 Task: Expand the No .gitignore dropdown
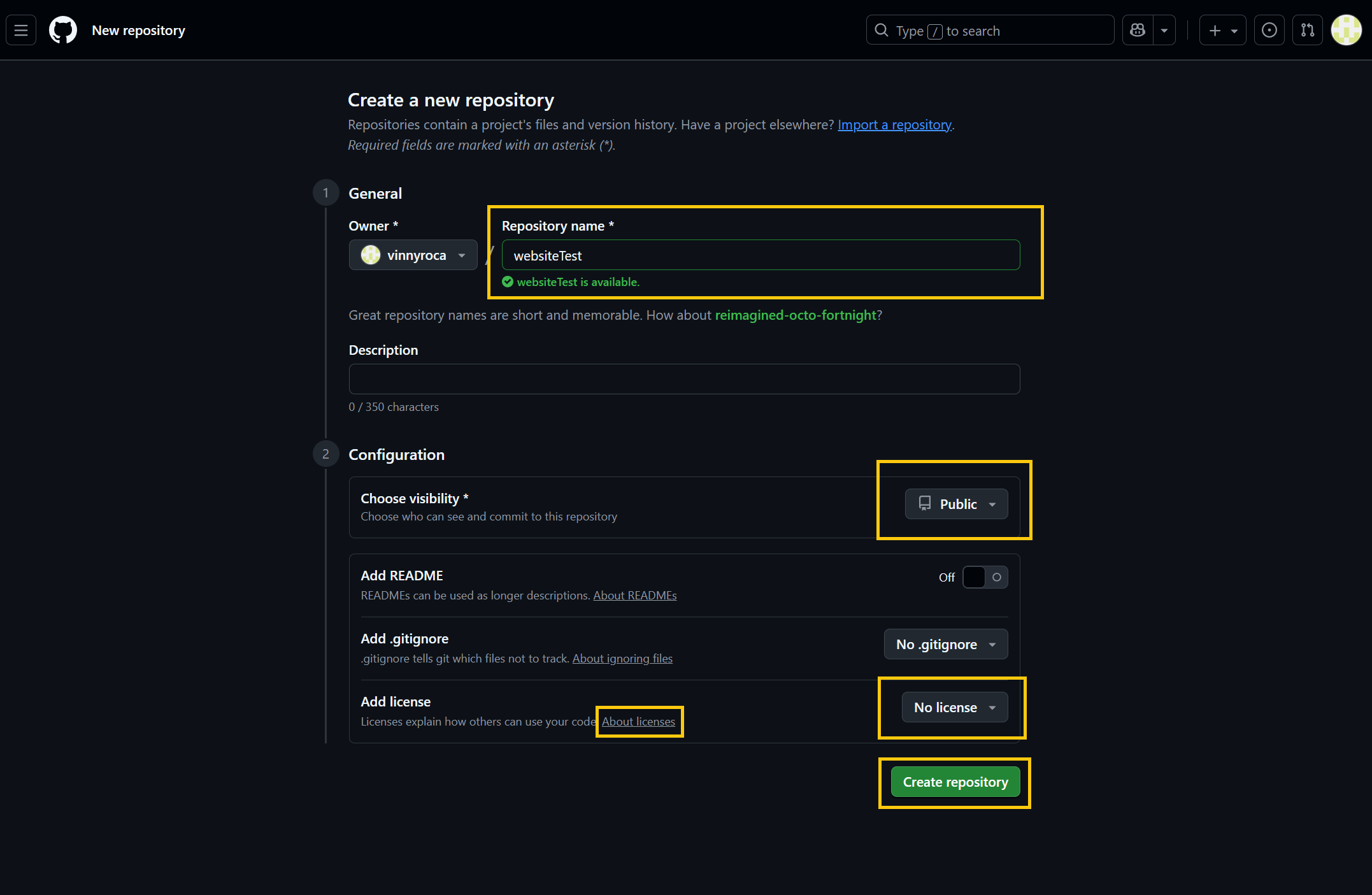(x=945, y=644)
